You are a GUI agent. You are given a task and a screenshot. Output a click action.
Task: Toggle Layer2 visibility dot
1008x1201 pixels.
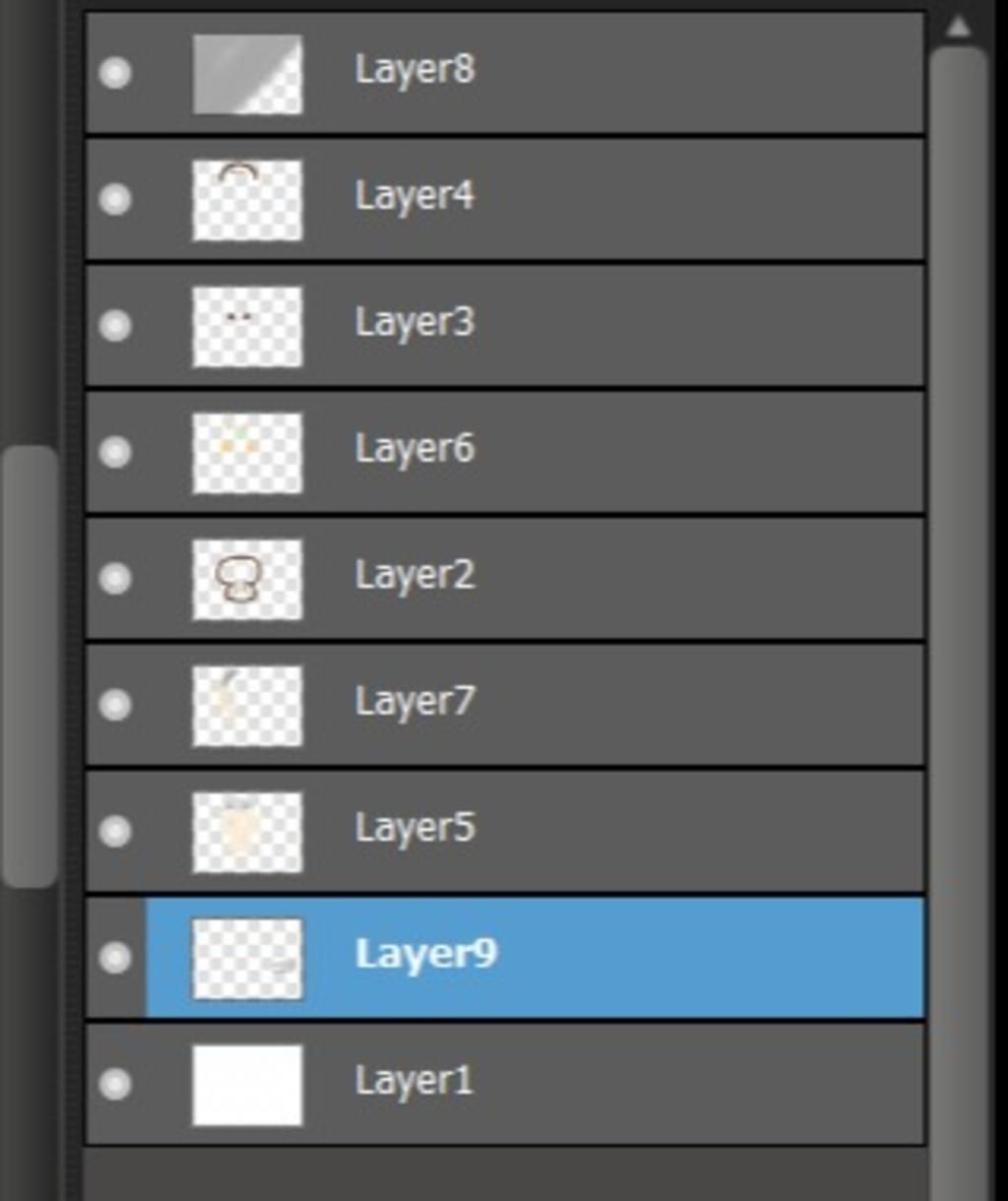pos(116,578)
